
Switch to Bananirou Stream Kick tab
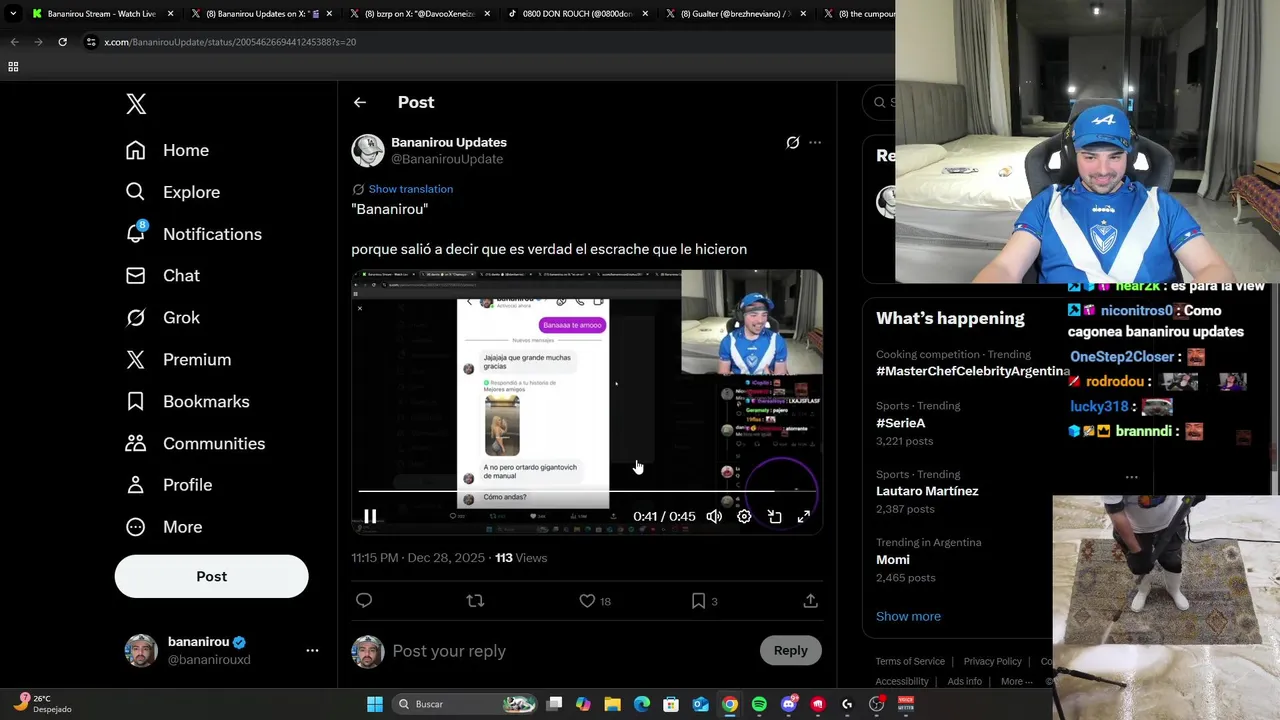click(101, 14)
